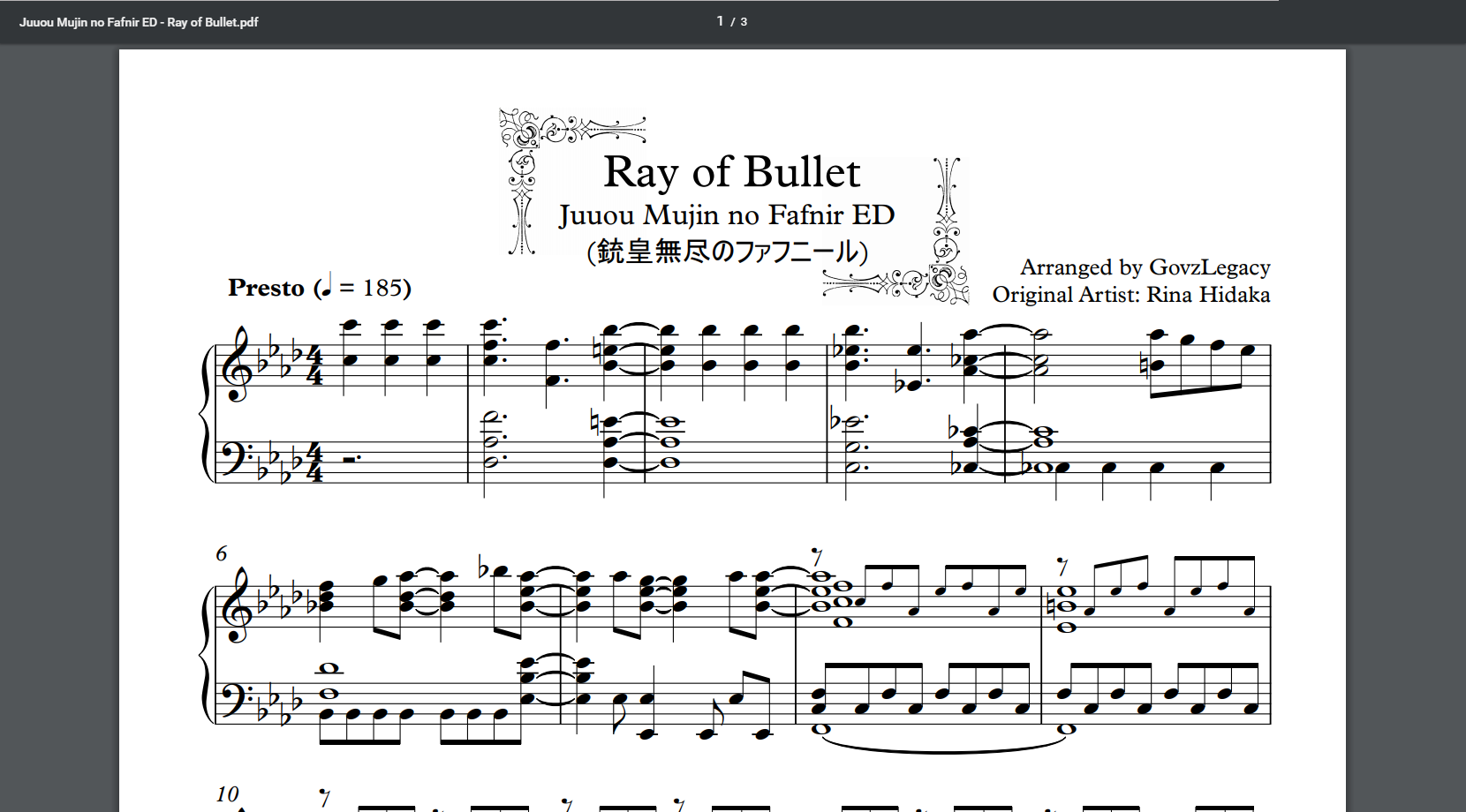Click 'Arranged by GovzLegacy' credit
1466x812 pixels.
1145,267
